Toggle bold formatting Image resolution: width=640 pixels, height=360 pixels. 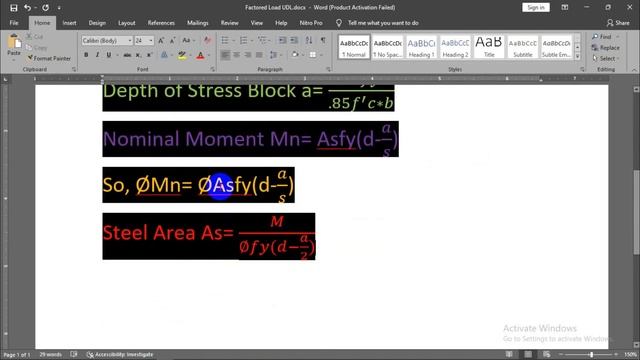coord(86,55)
